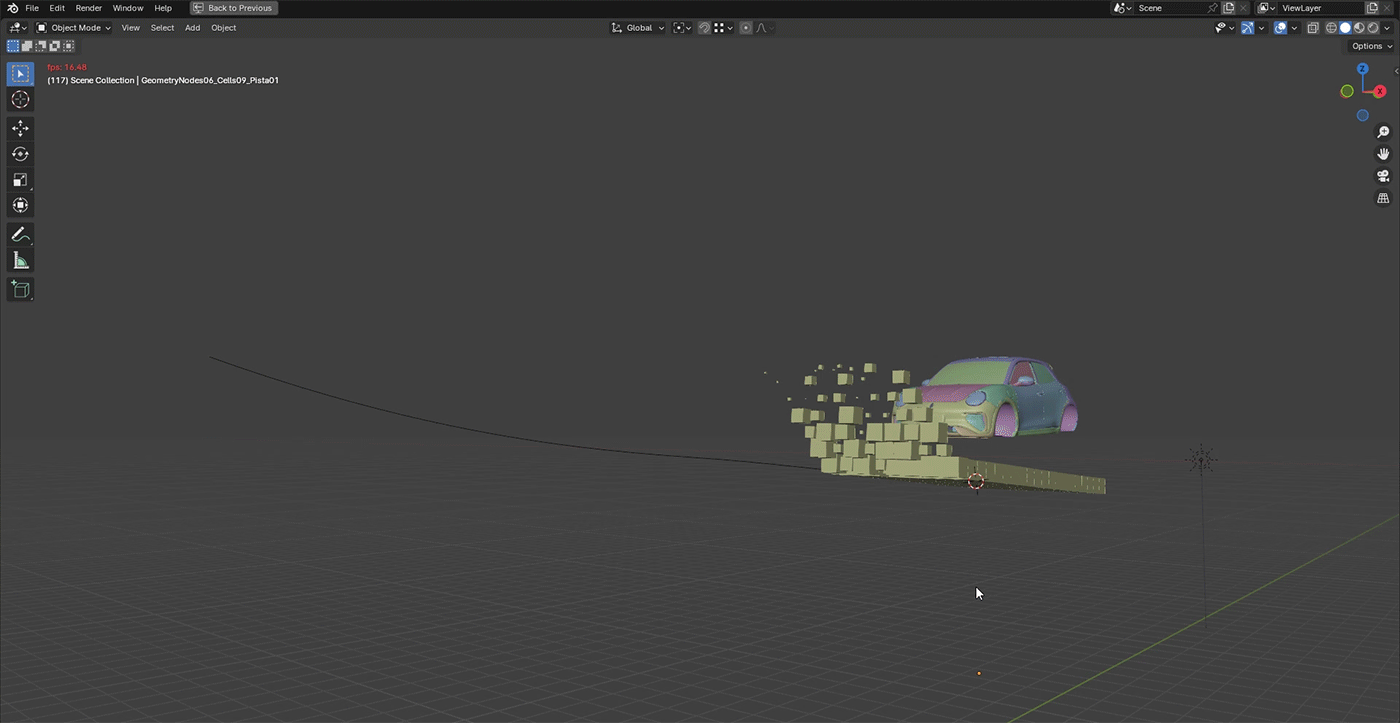Screen dimensions: 1400x723
Task: Click the ViewLayer name field
Action: click(1322, 8)
